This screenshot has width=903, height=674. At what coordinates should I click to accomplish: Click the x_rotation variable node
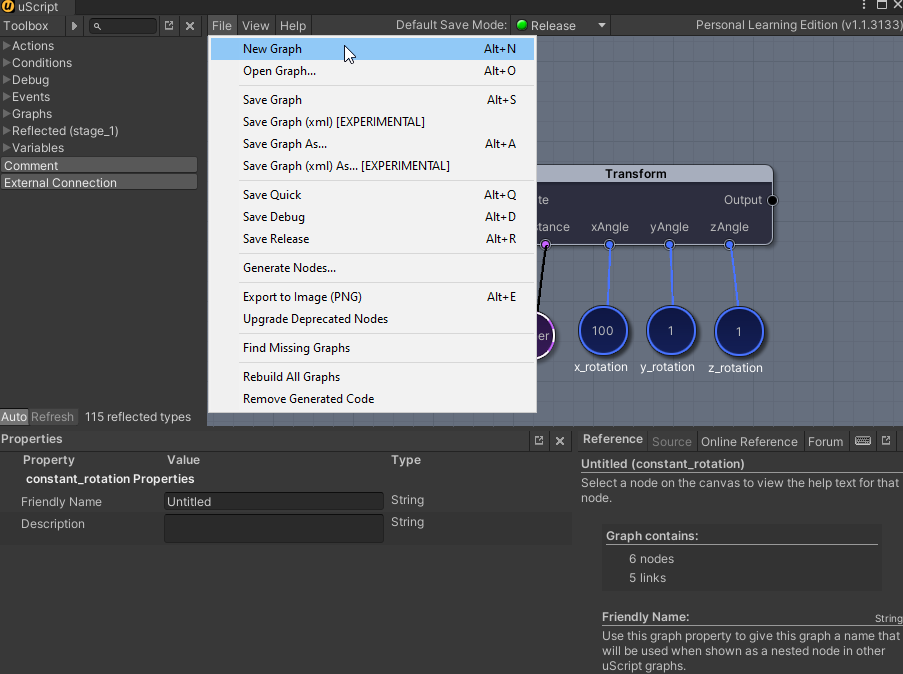point(602,331)
